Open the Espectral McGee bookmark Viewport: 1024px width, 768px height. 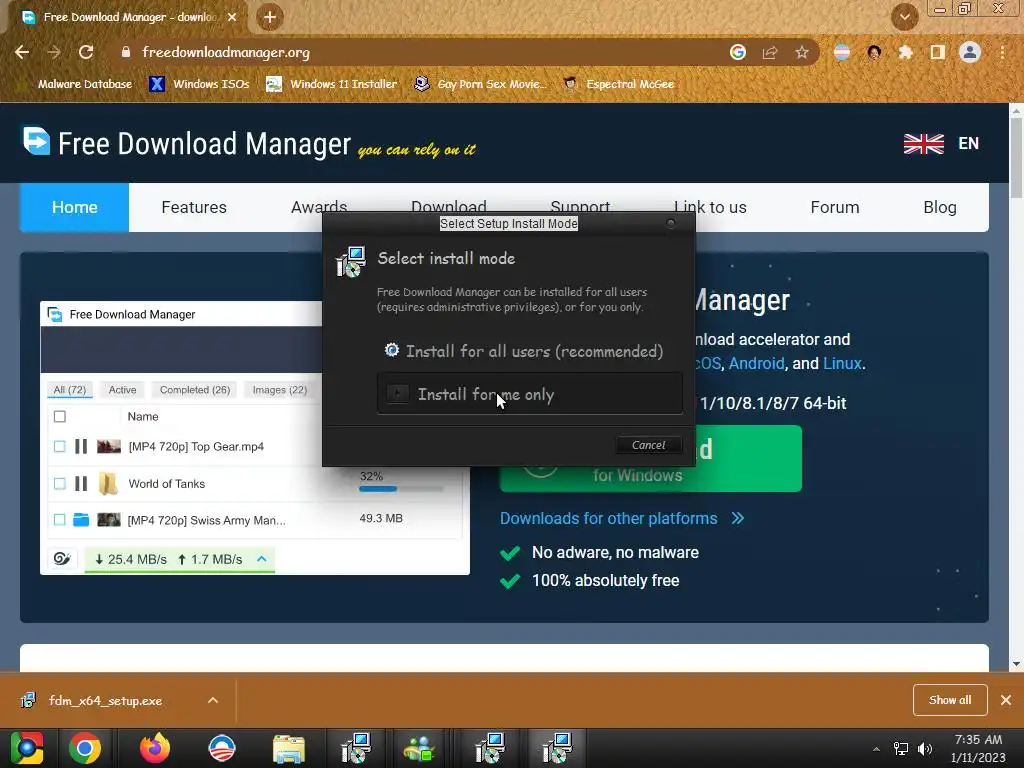(x=618, y=84)
